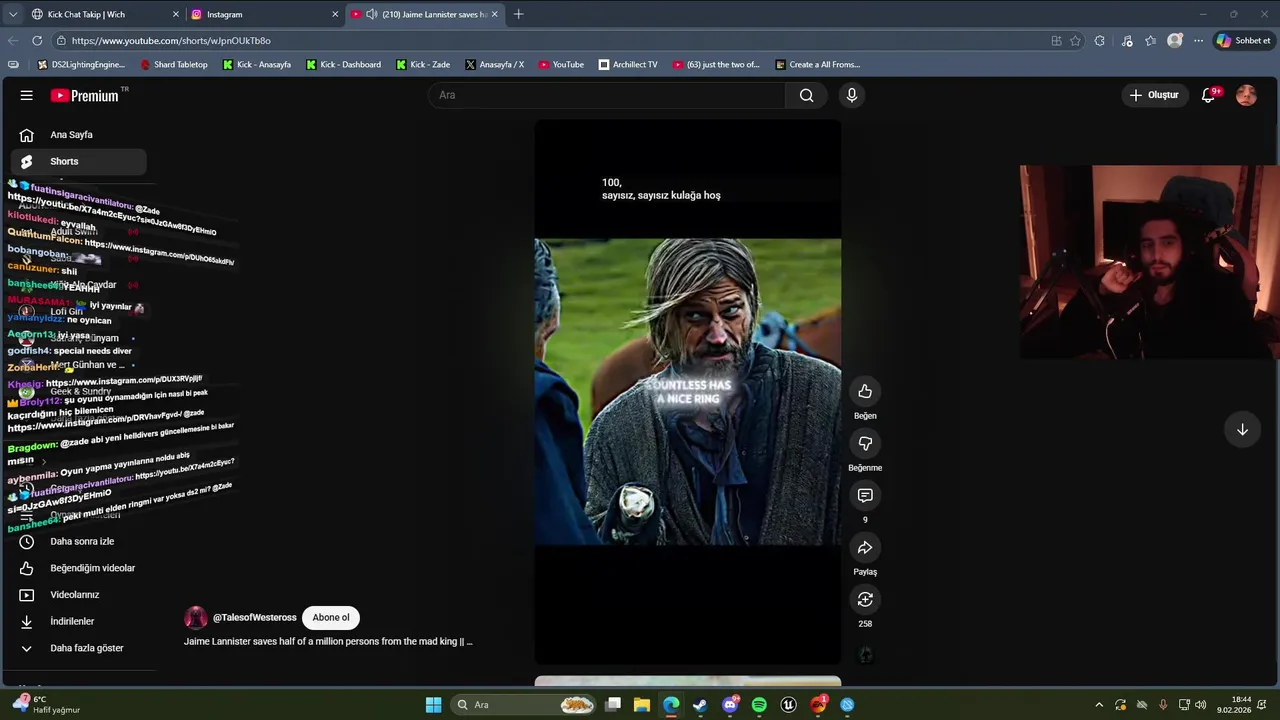Select Shorts in the sidebar
Viewport: 1280px width, 720px height.
coord(80,161)
